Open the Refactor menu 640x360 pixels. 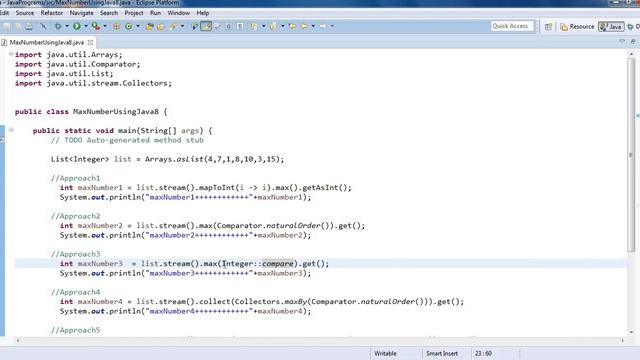click(52, 13)
